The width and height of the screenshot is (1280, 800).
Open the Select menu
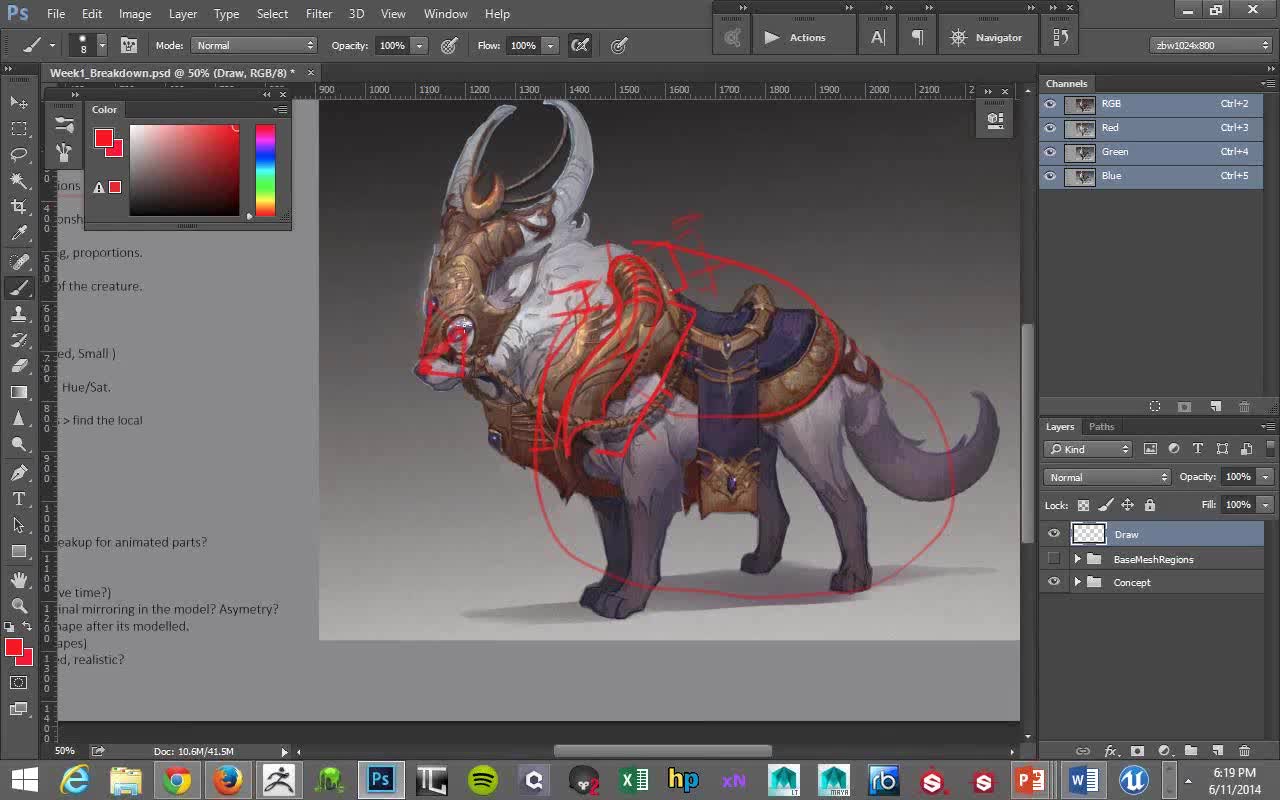272,14
